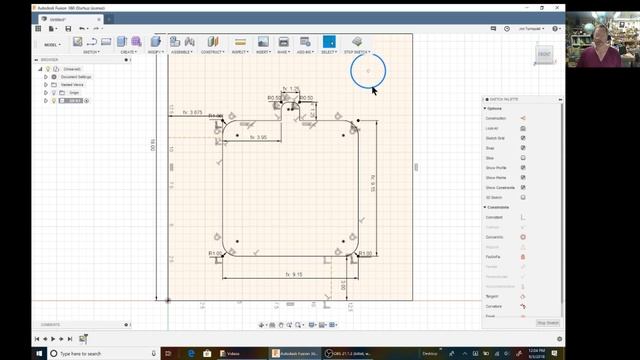Select the Construct plane icon
Screen dimensions: 640x360
click(x=213, y=41)
